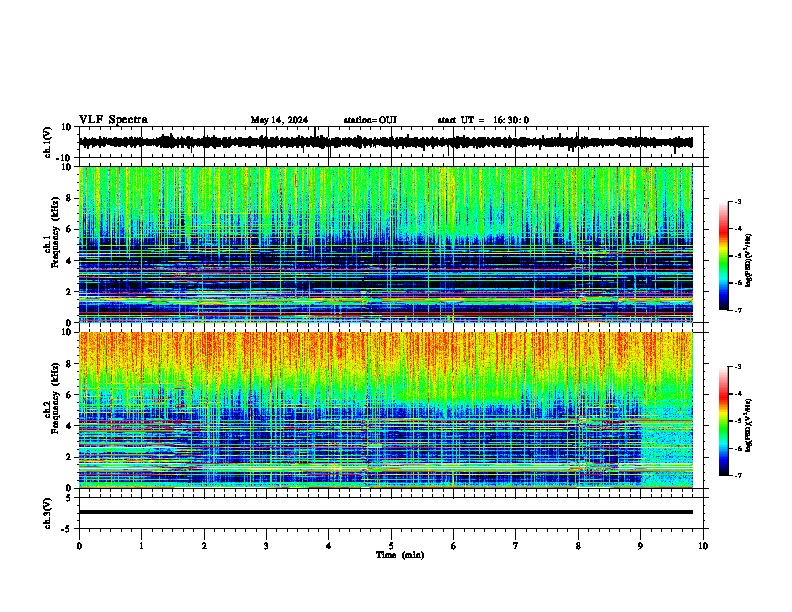Screen dimensions: 792x612
Task: Click the "8" kHz tick on ch.1 frequency axis
Action: click(x=69, y=198)
